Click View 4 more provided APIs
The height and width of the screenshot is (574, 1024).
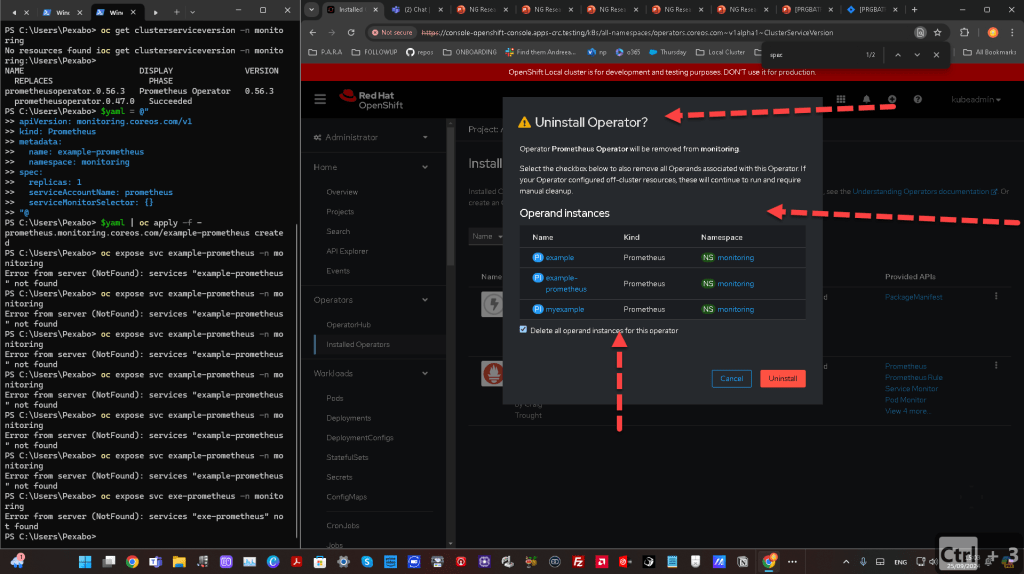click(908, 411)
